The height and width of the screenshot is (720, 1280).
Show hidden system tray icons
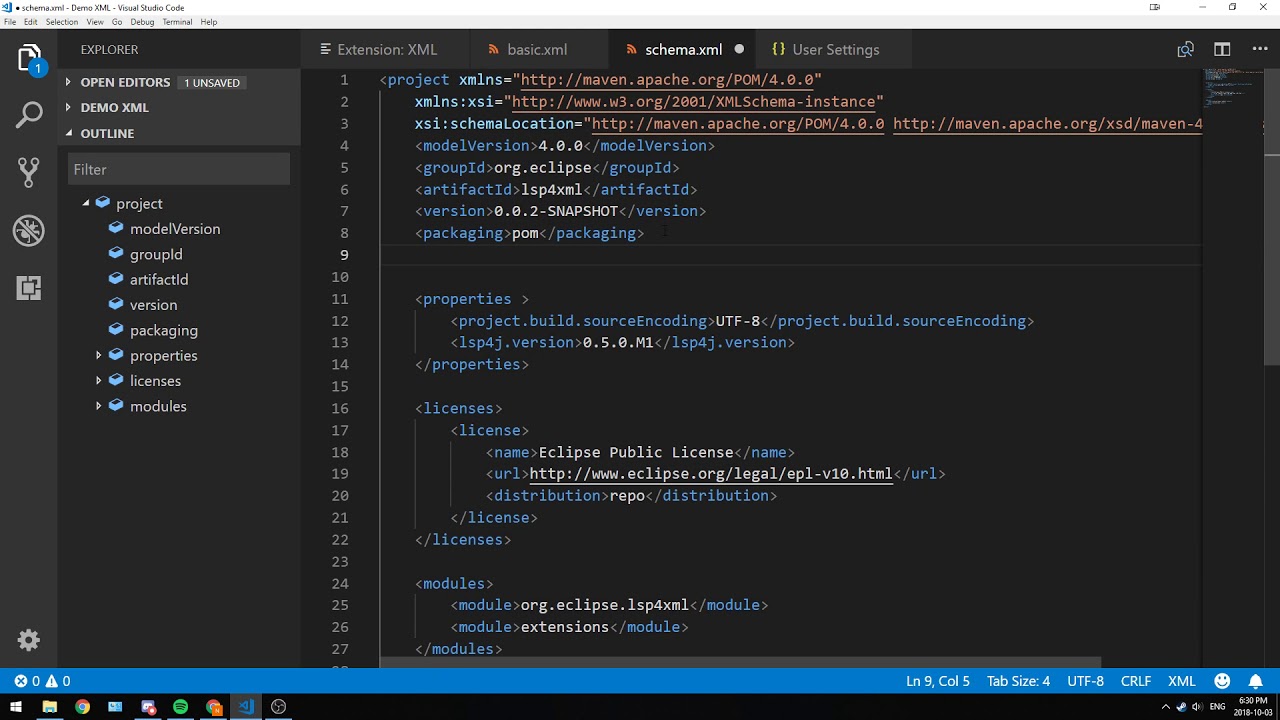pyautogui.click(x=1166, y=707)
